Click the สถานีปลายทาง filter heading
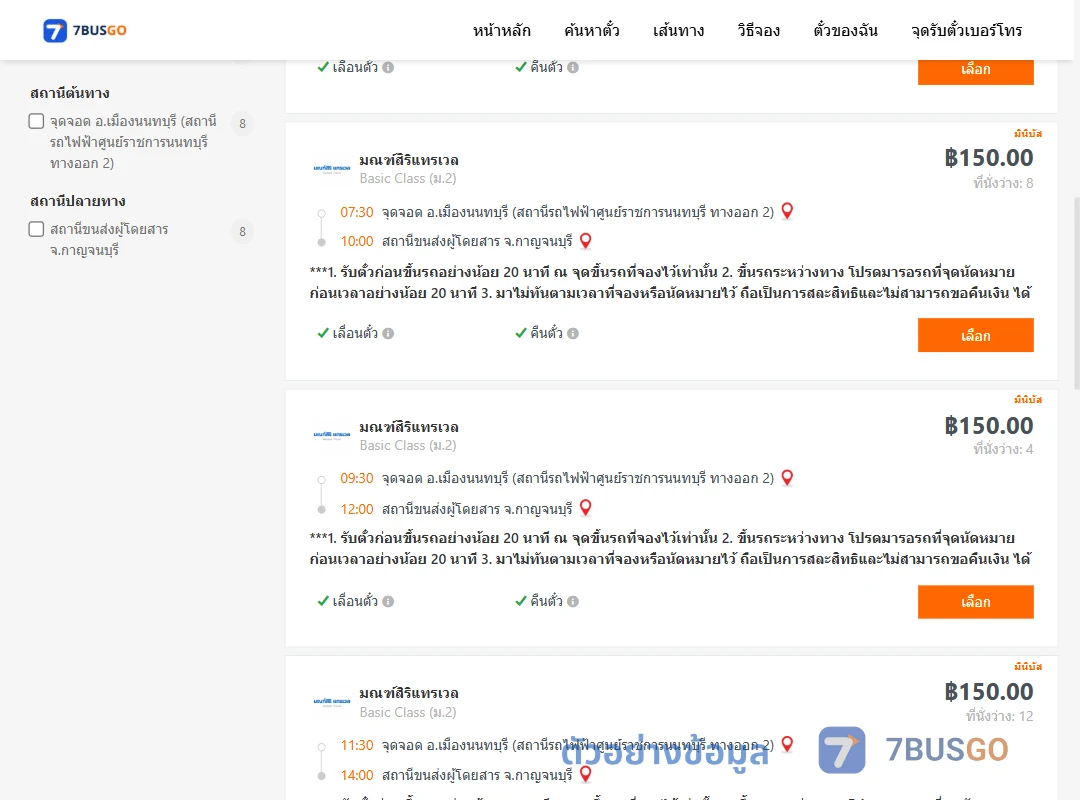1080x800 pixels. click(78, 201)
